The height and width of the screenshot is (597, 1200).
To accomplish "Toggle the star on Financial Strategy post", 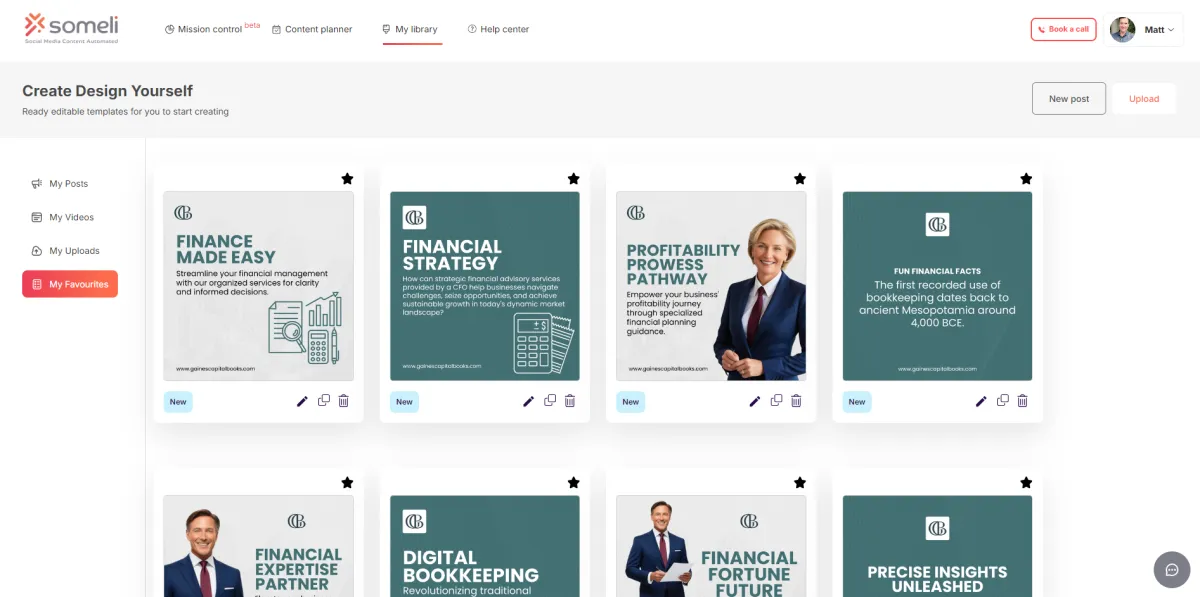I will [573, 179].
